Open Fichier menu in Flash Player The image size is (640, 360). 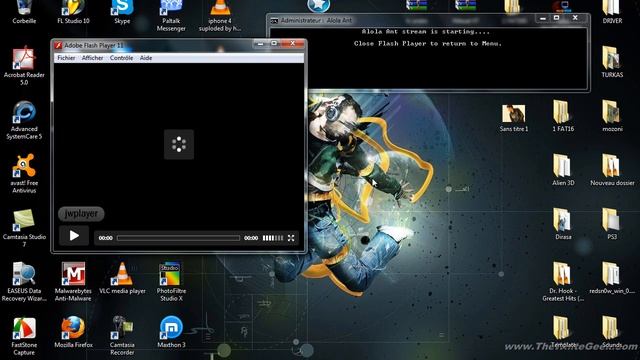tap(66, 58)
